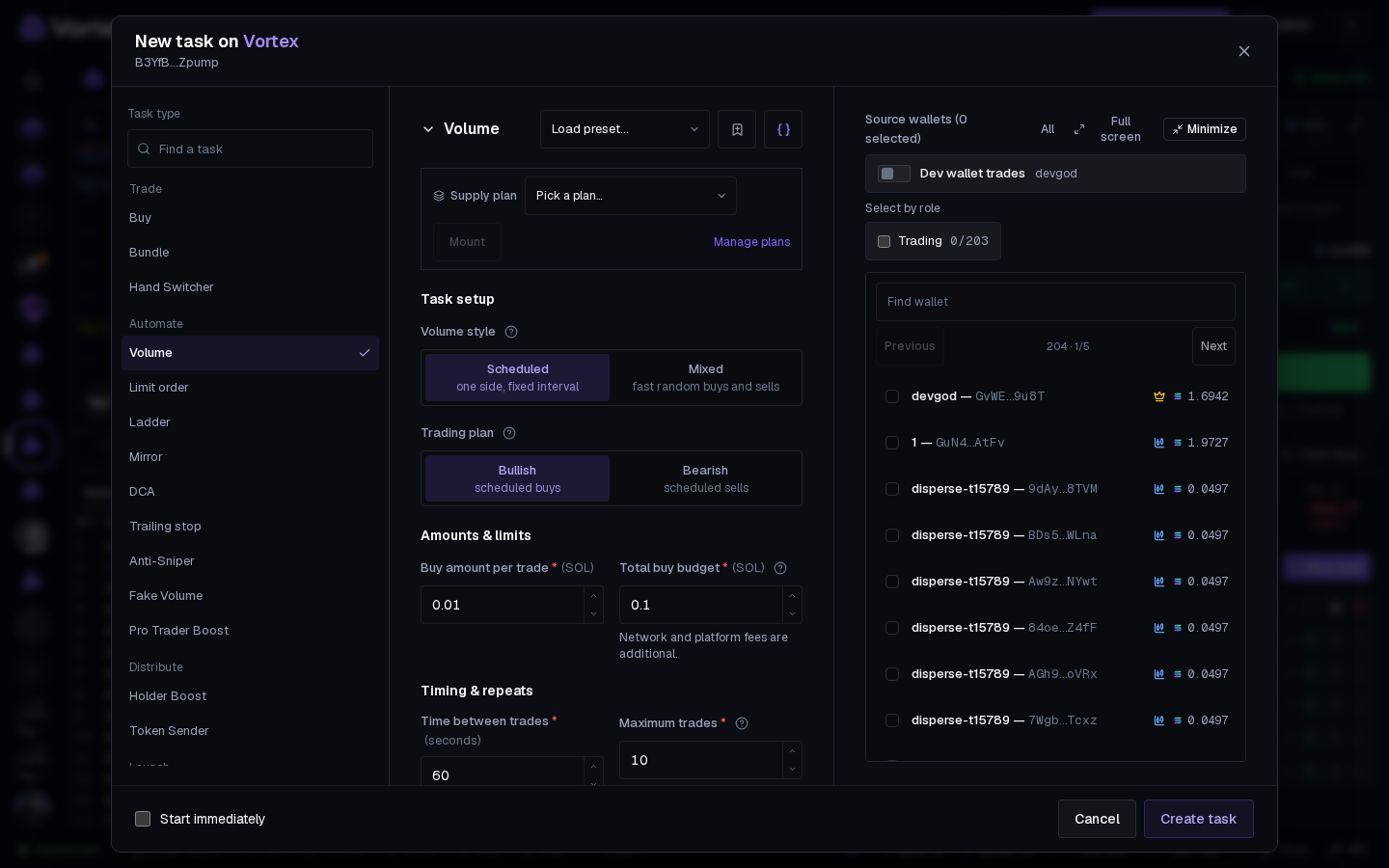Click the Cancel button
The width and height of the screenshot is (1389, 868).
point(1097,819)
